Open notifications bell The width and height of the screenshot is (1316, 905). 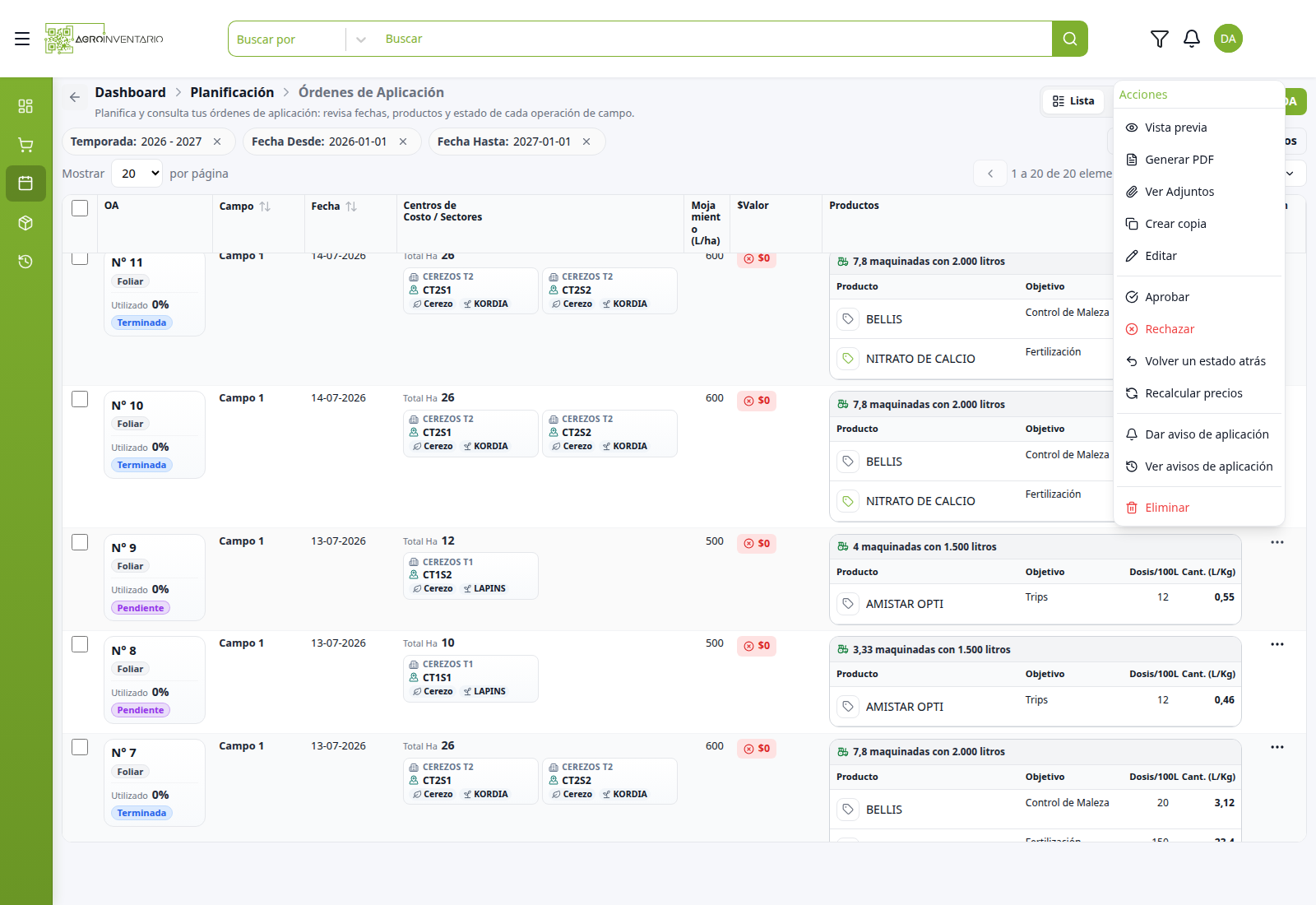(x=1191, y=39)
